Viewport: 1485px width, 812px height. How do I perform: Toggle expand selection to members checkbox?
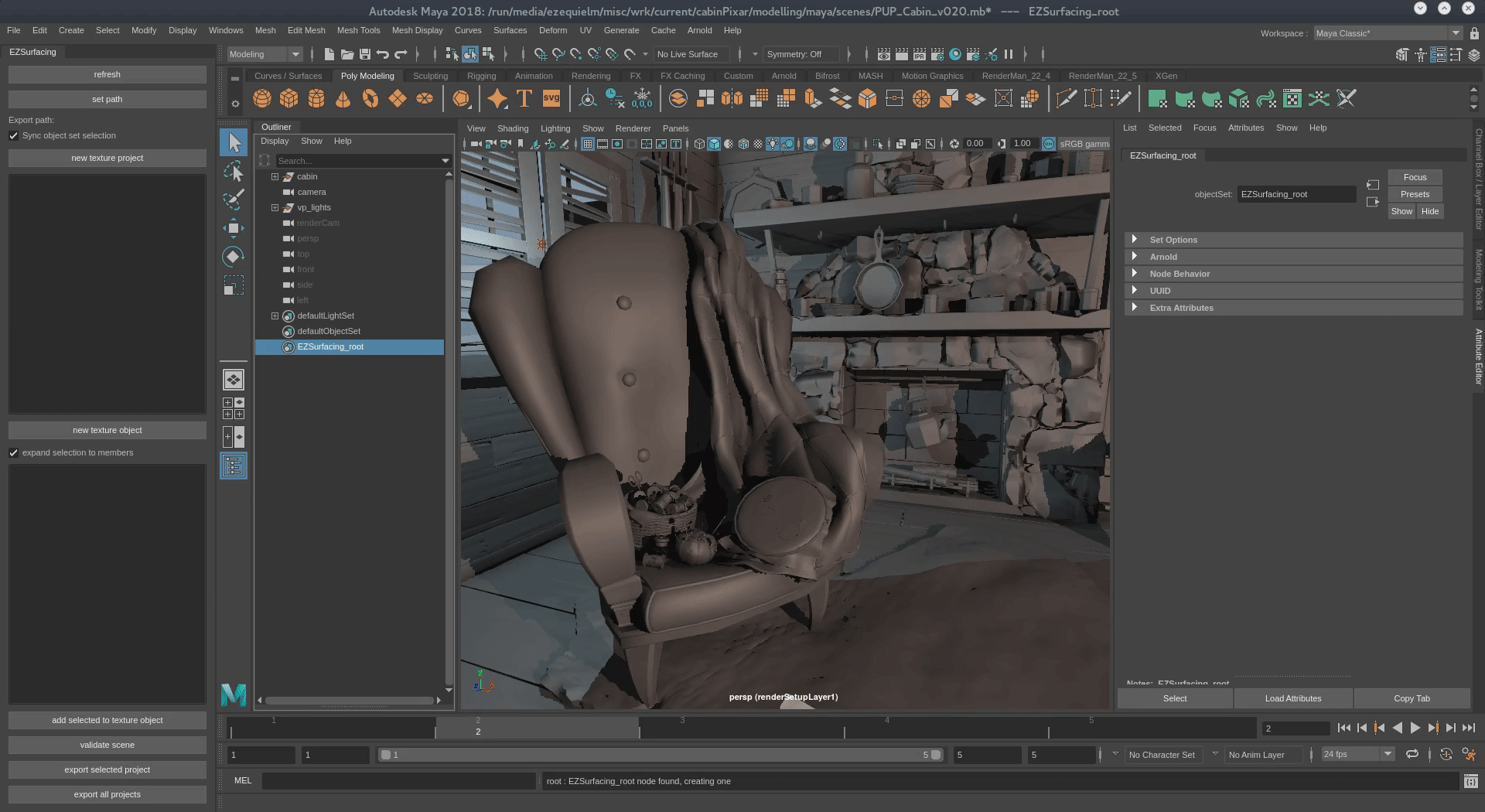13,452
